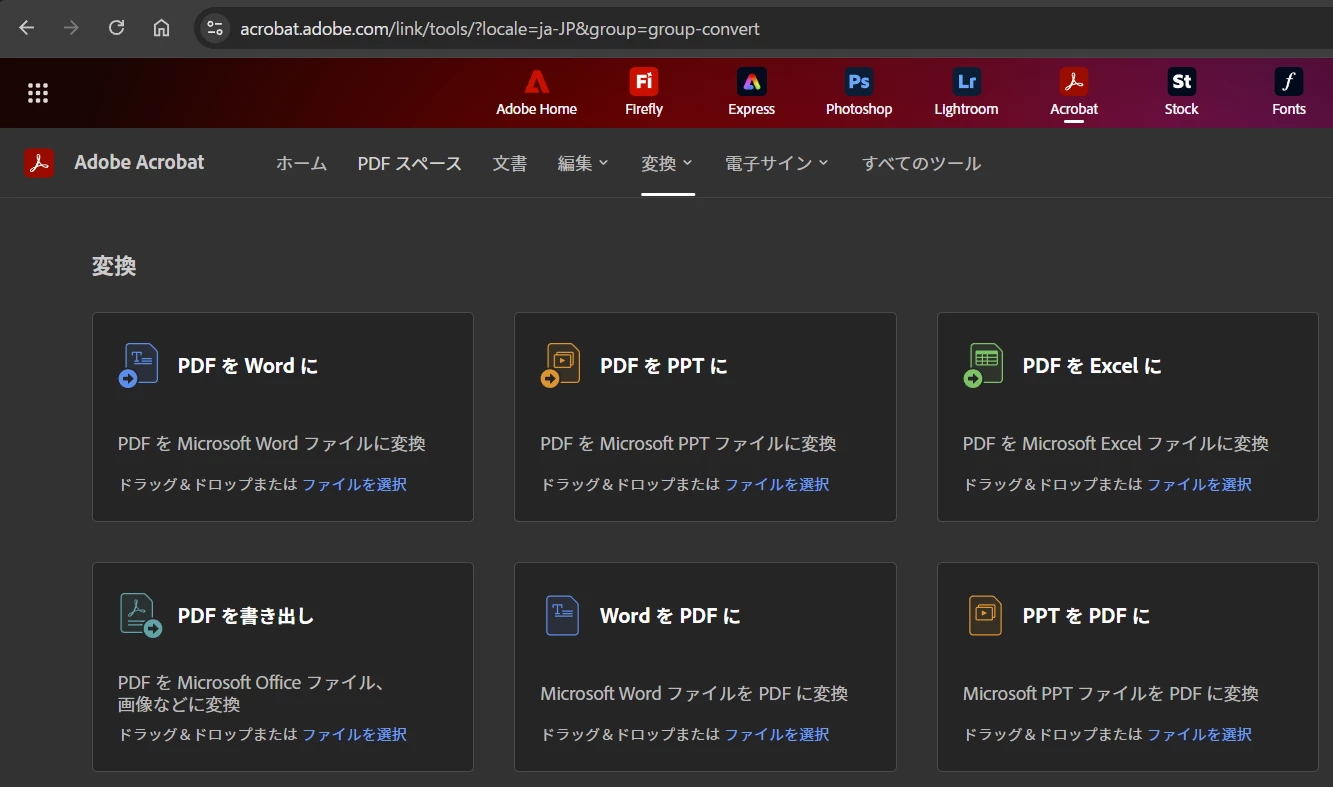
Task: Open the PDF を PPT に tool card
Action: pos(705,417)
